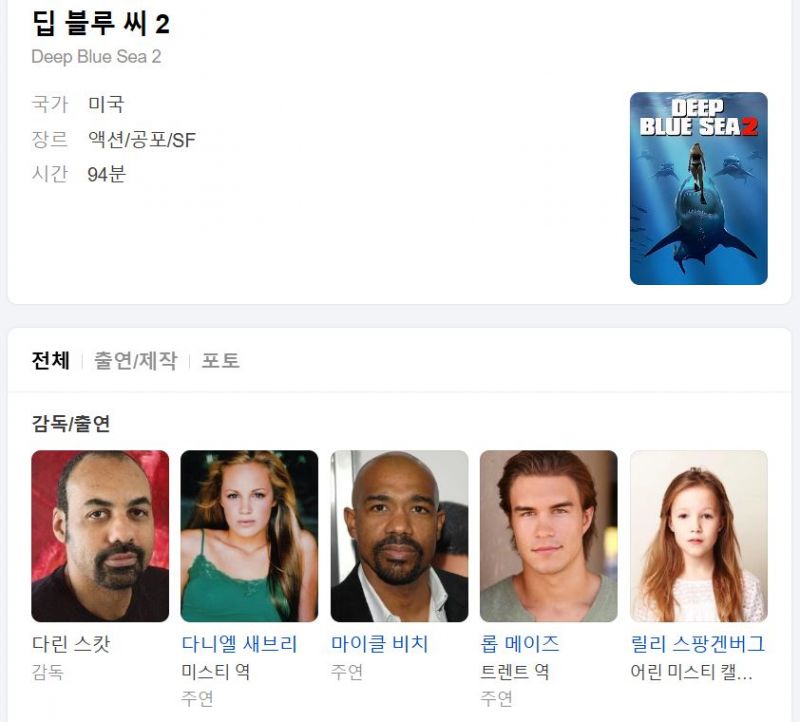The width and height of the screenshot is (800, 722).
Task: Click director 다린 스캇's photo
Action: tap(100, 536)
